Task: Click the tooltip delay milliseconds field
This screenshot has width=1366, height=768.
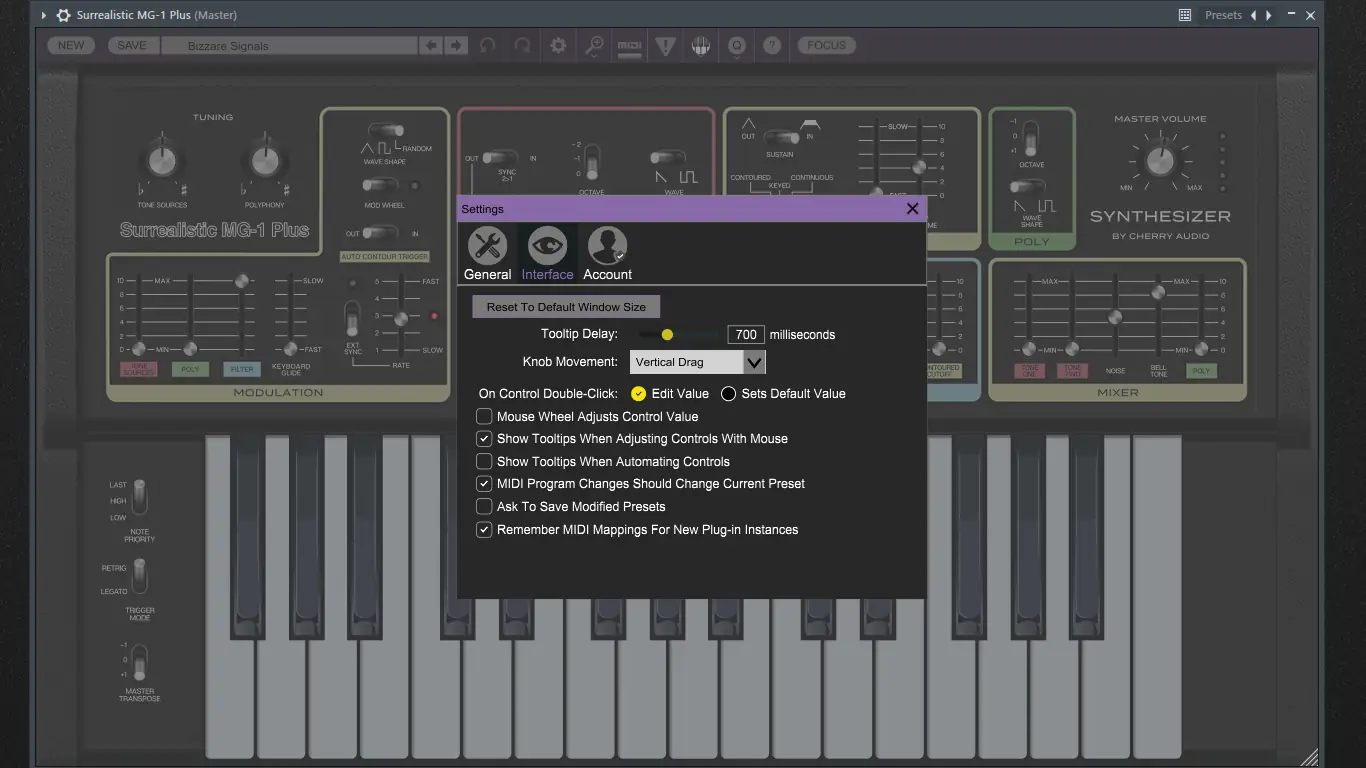Action: (746, 335)
